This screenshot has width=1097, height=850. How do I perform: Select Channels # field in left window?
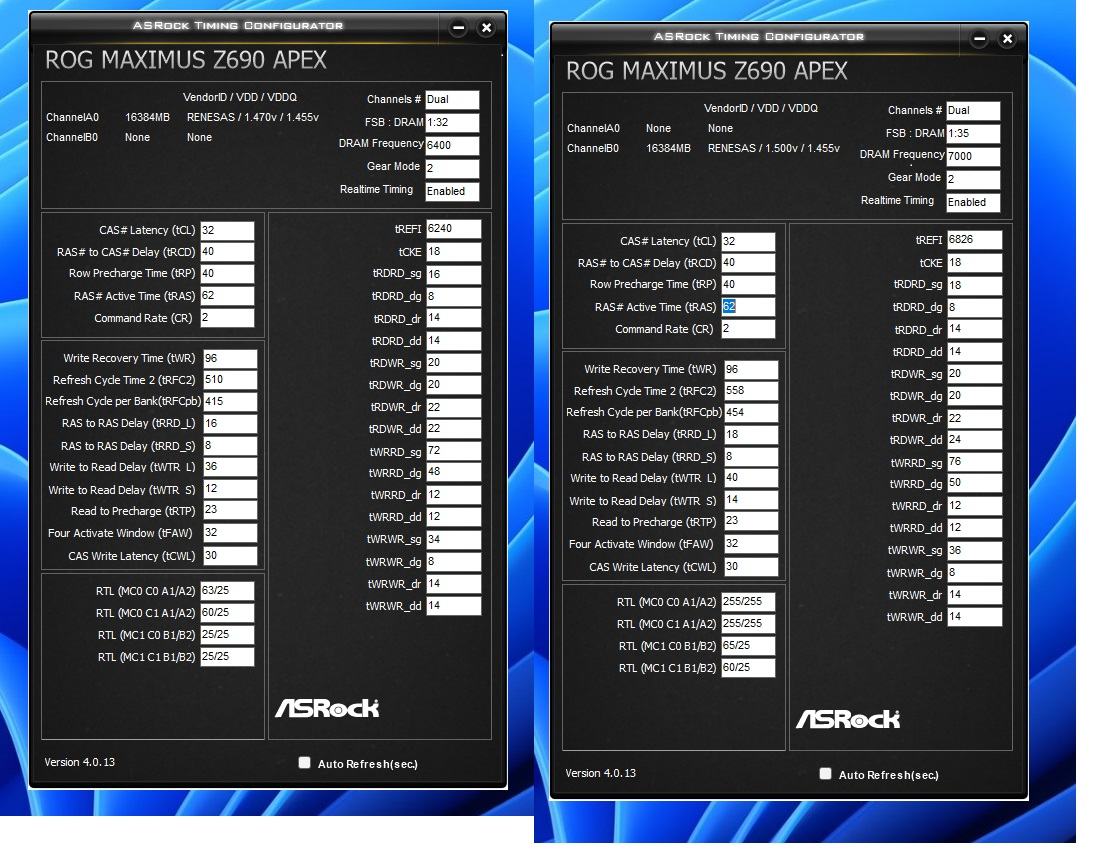[x=452, y=99]
